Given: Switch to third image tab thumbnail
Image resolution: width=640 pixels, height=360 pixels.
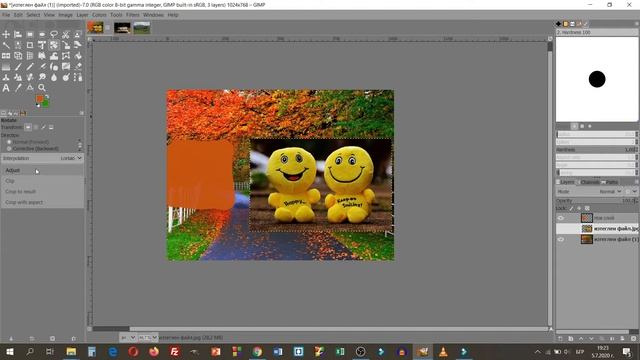Looking at the screenshot, I should pyautogui.click(x=142, y=28).
